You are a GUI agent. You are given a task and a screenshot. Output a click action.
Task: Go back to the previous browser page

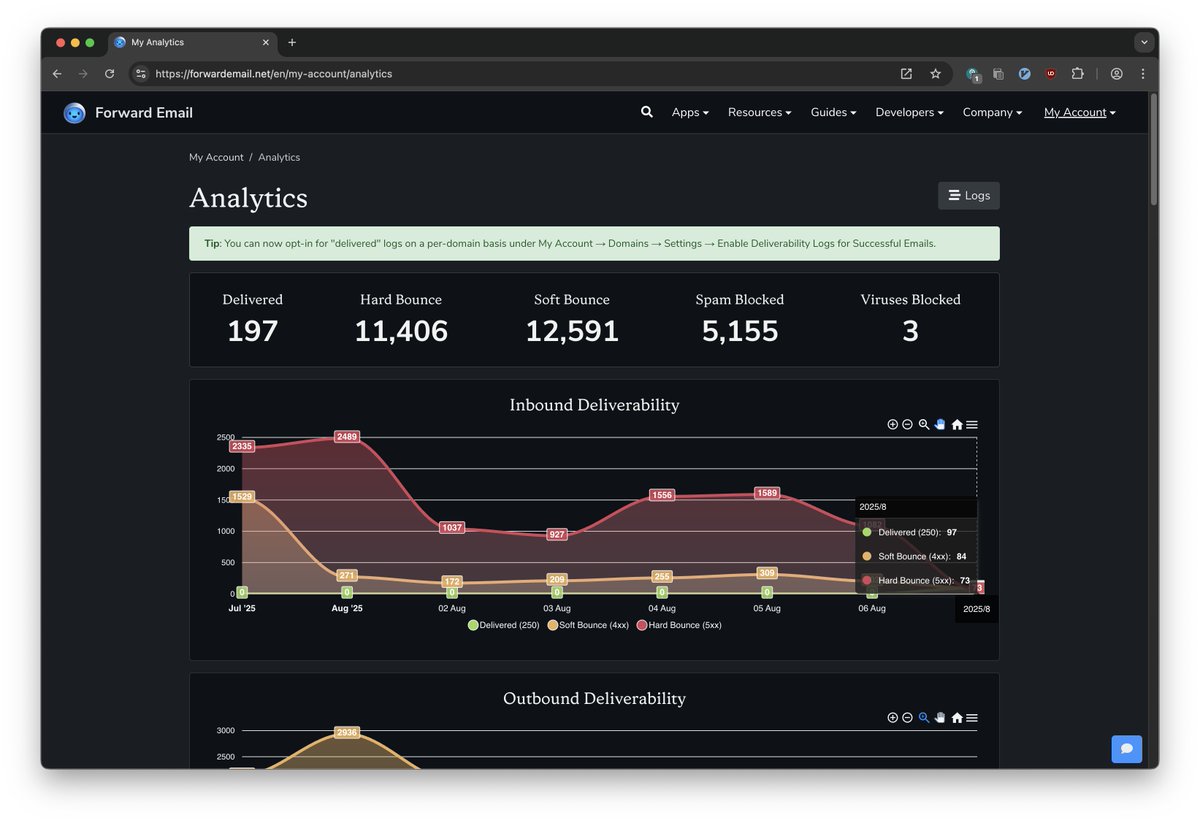click(57, 74)
